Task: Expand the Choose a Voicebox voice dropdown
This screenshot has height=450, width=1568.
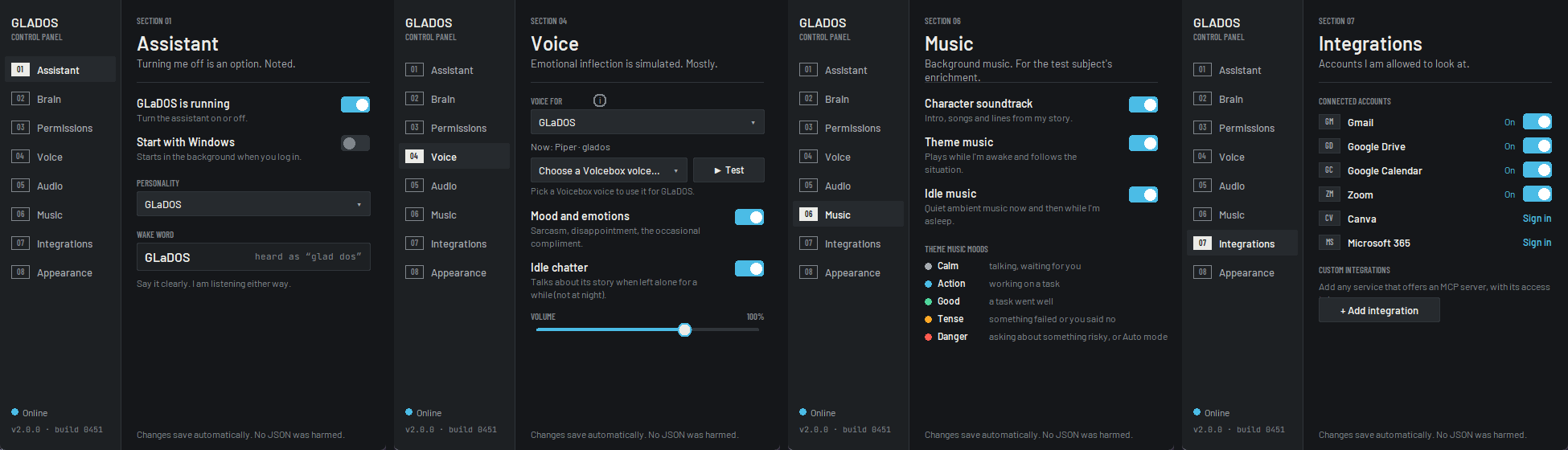Action: 609,170
